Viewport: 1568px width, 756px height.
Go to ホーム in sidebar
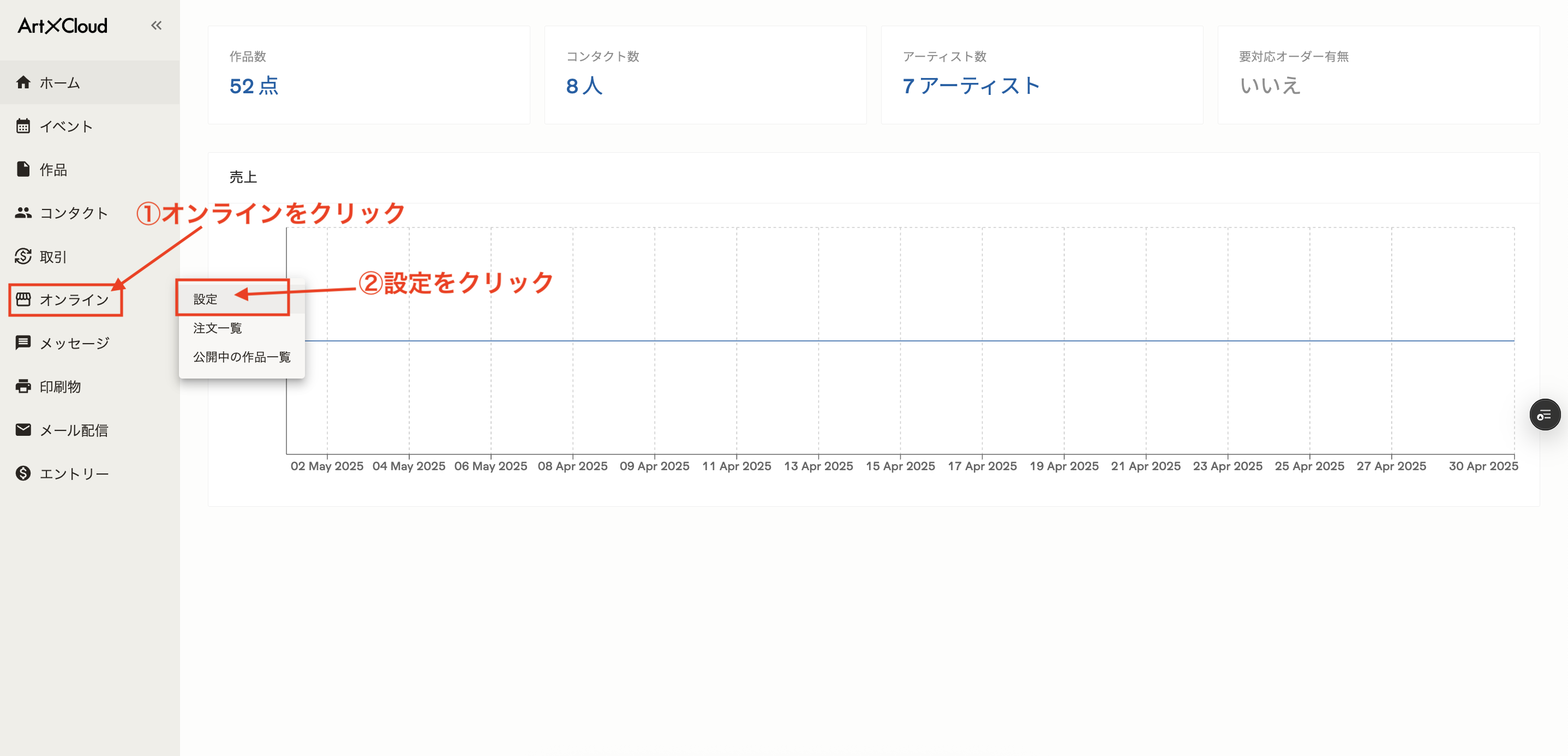pos(59,83)
